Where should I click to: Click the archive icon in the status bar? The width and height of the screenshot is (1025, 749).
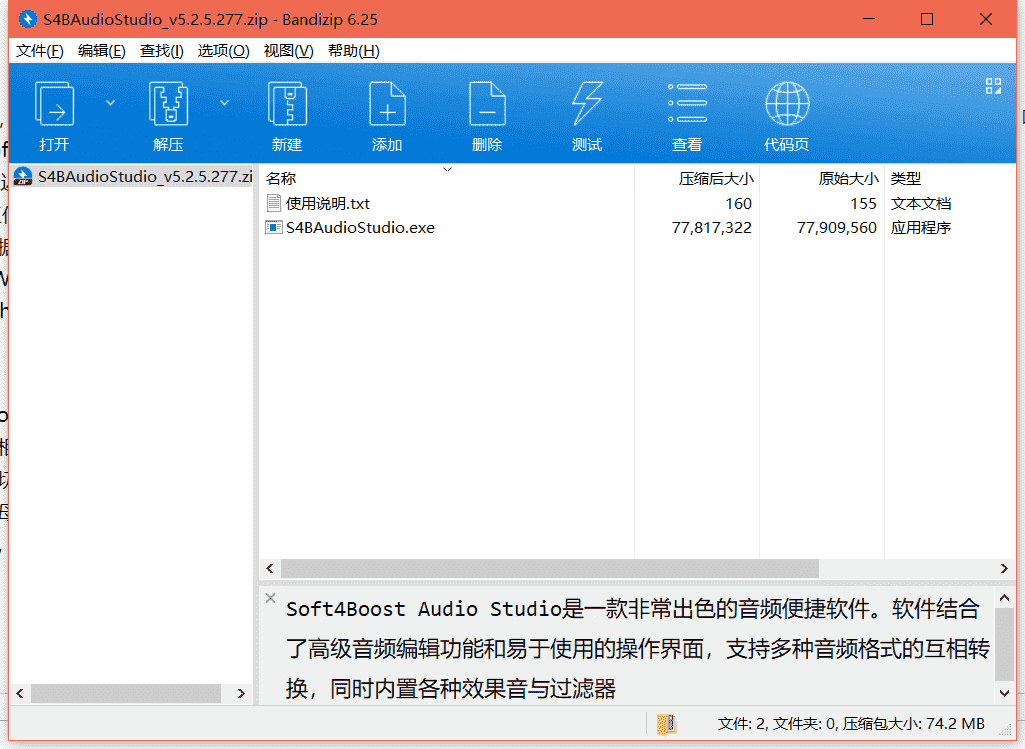(666, 724)
